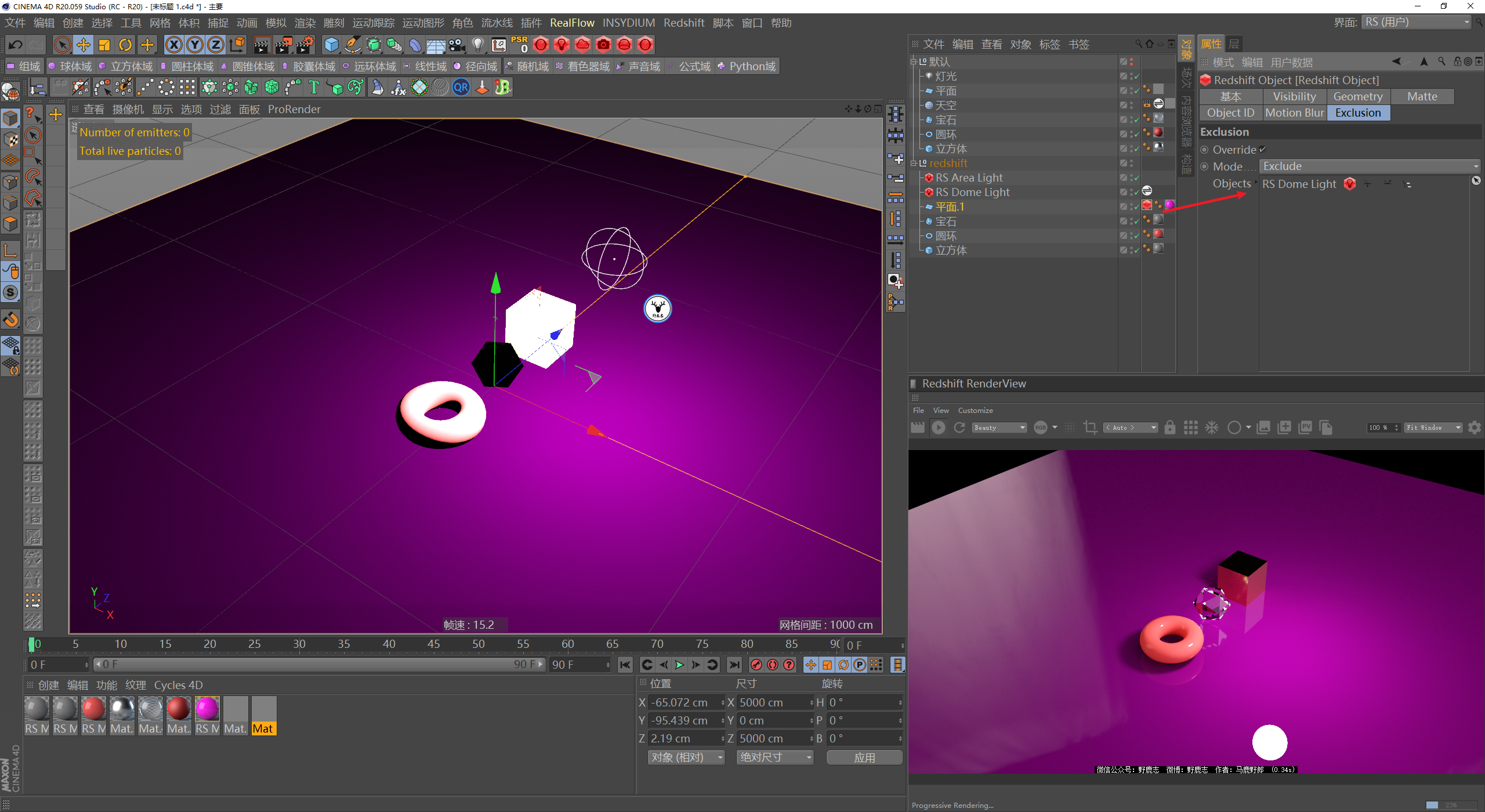
Task: Switch to the Visibility tab
Action: 1294,96
